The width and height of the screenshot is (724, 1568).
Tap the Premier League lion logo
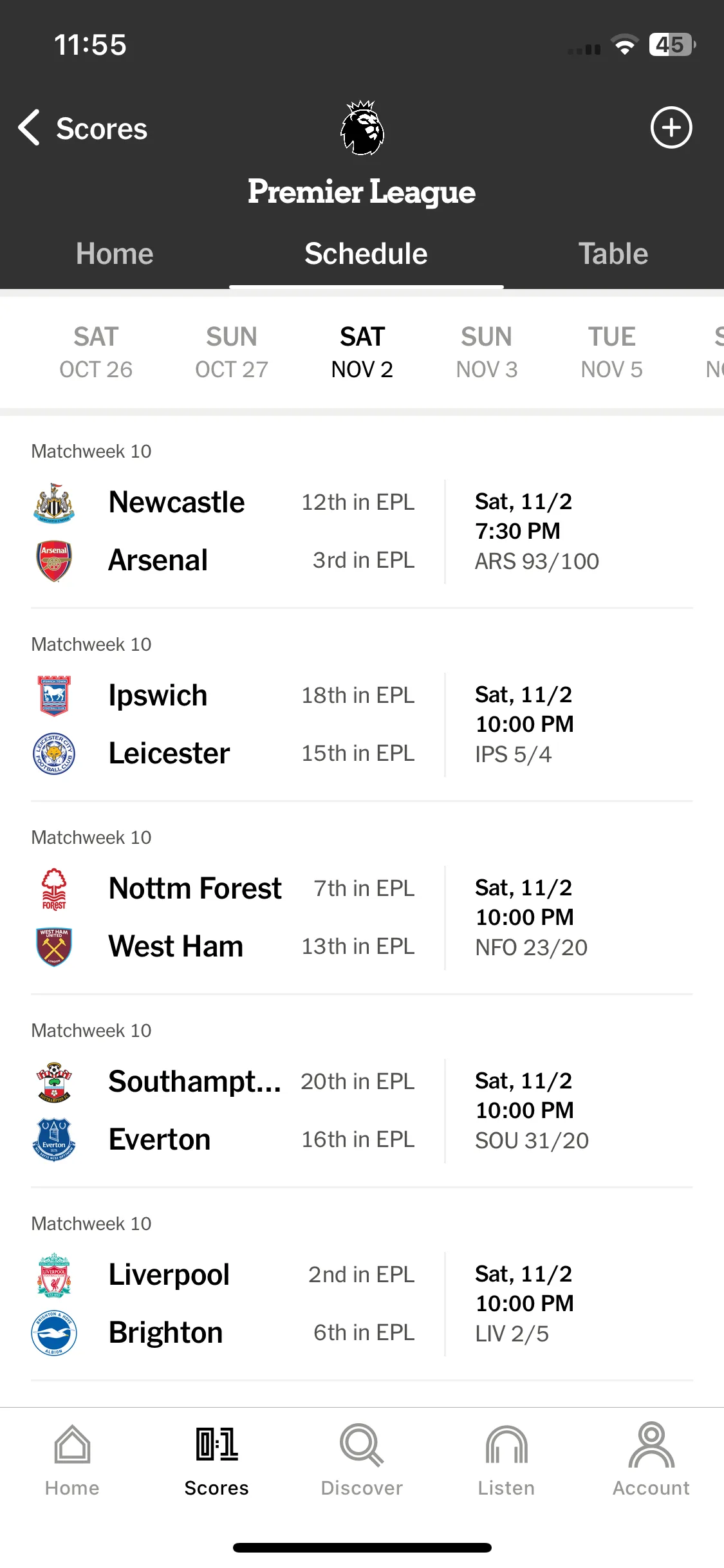[362, 127]
